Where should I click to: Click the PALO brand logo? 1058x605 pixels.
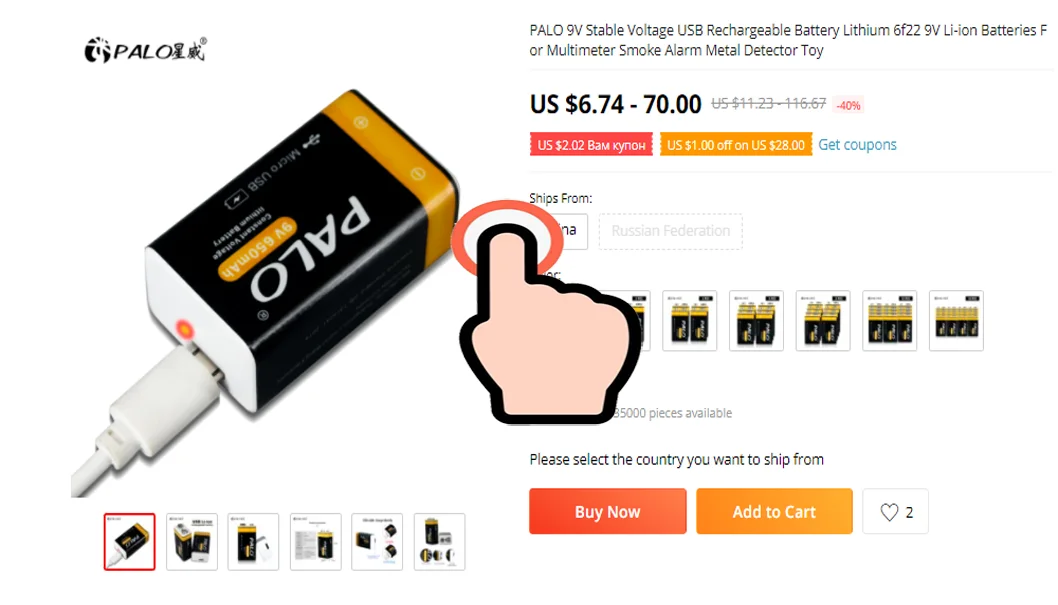145,50
